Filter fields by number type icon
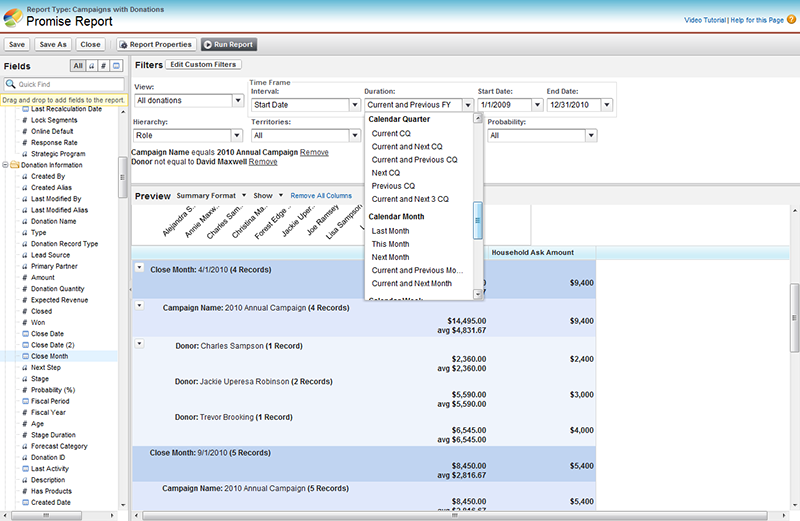The height and width of the screenshot is (521, 800). point(104,65)
